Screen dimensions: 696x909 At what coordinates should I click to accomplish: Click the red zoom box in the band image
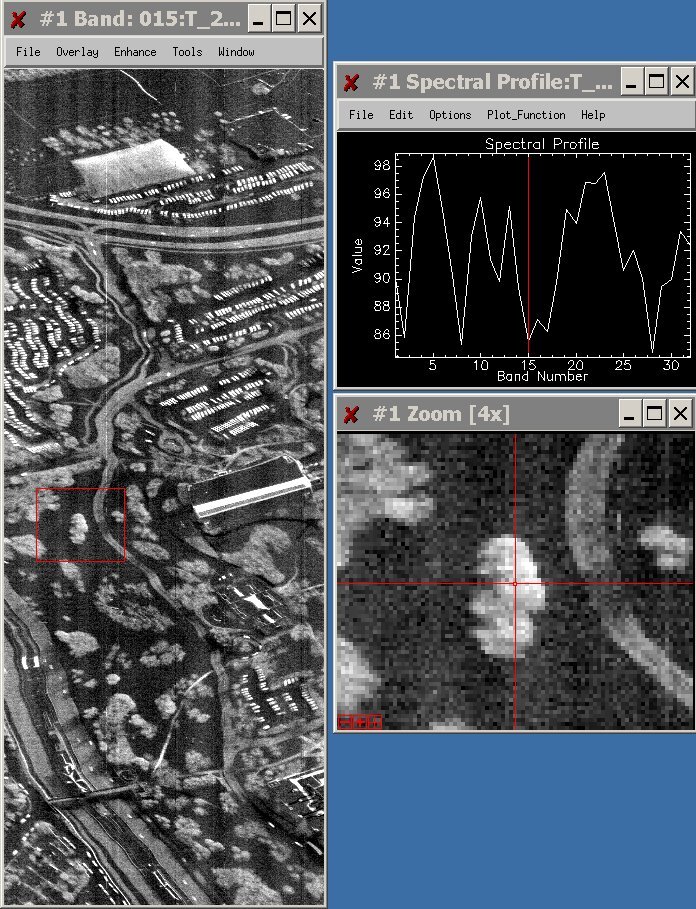point(81,525)
